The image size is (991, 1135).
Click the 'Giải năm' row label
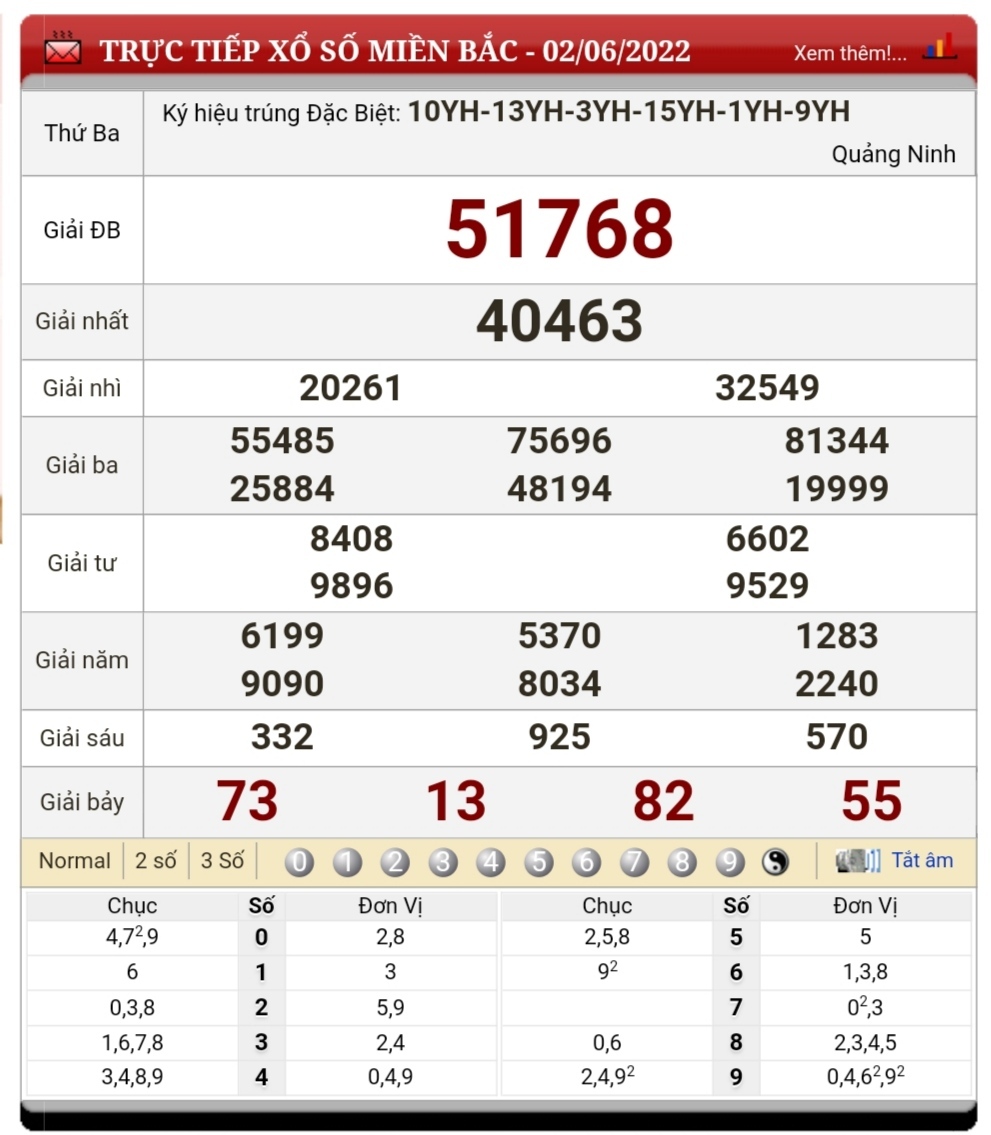click(82, 660)
